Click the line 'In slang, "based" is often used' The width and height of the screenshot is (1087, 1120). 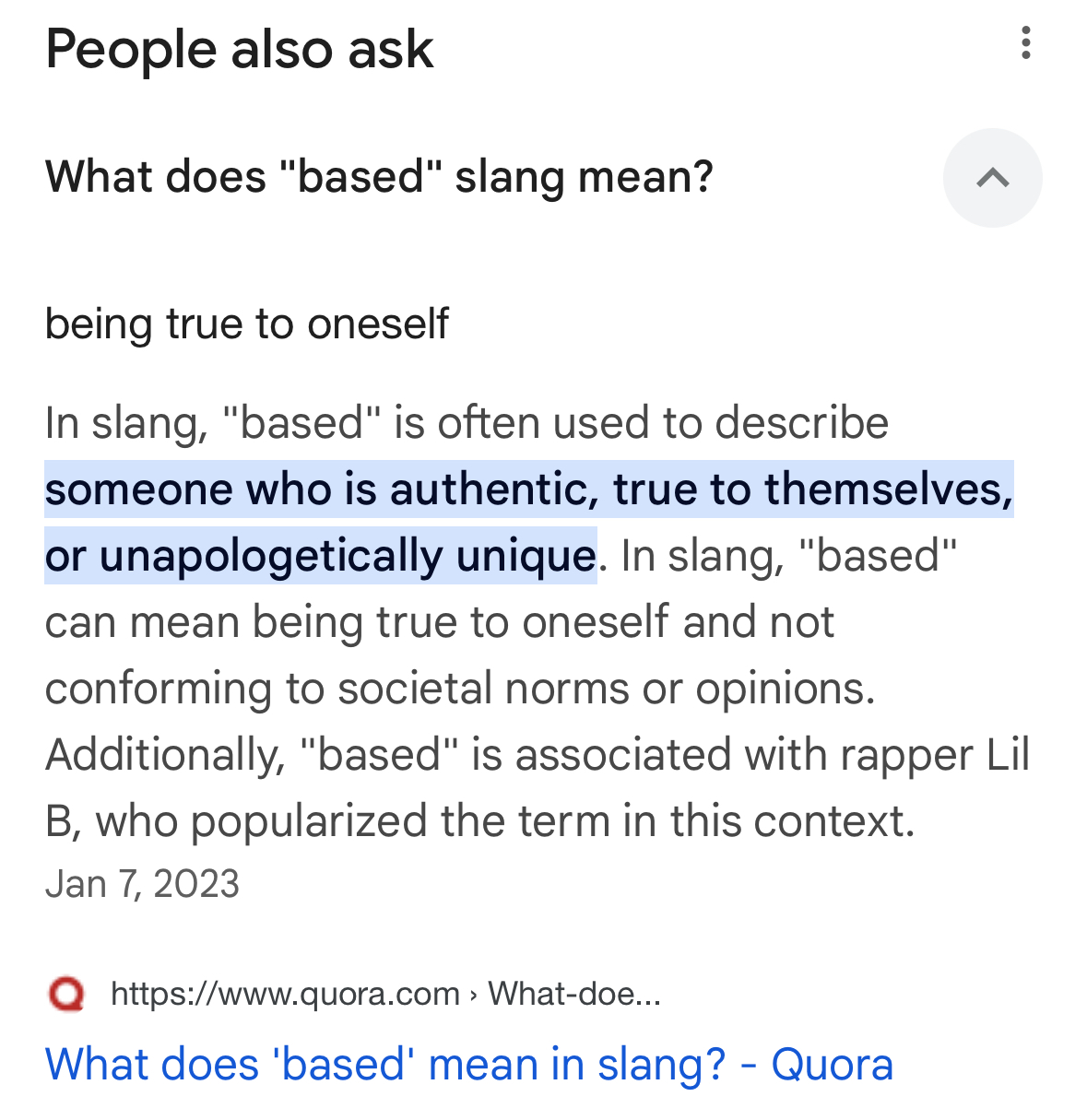(466, 423)
